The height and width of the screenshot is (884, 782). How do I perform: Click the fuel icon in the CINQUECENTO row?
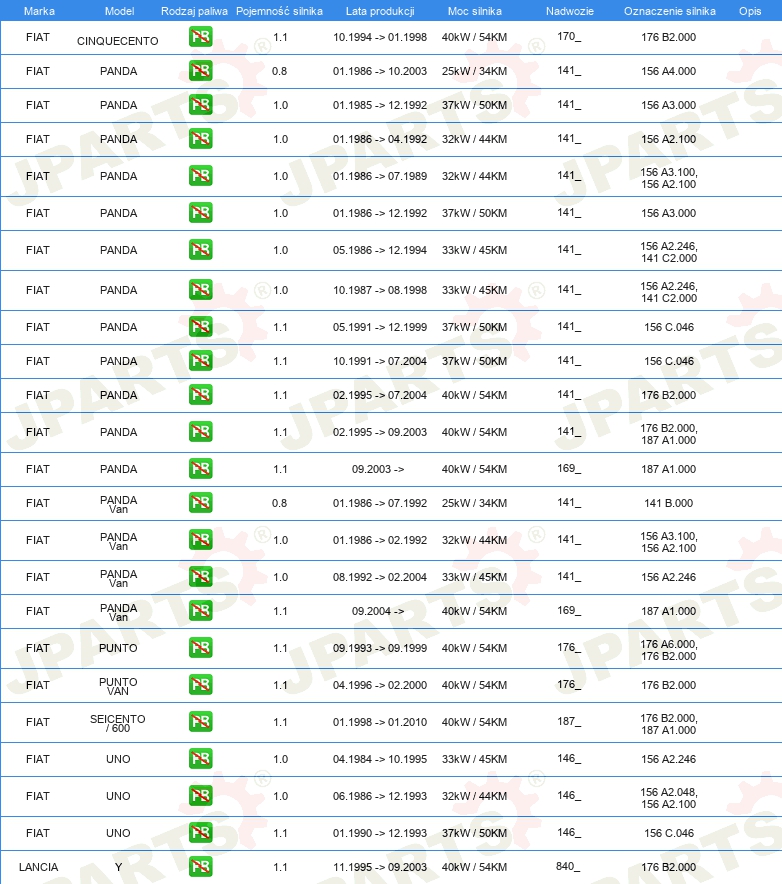(x=201, y=37)
